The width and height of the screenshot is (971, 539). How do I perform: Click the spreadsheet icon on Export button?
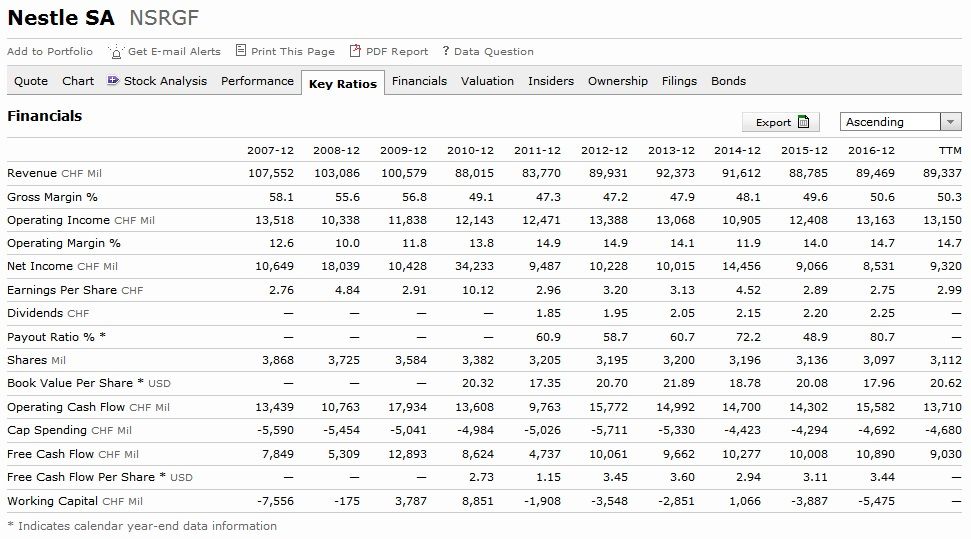pyautogui.click(x=804, y=122)
